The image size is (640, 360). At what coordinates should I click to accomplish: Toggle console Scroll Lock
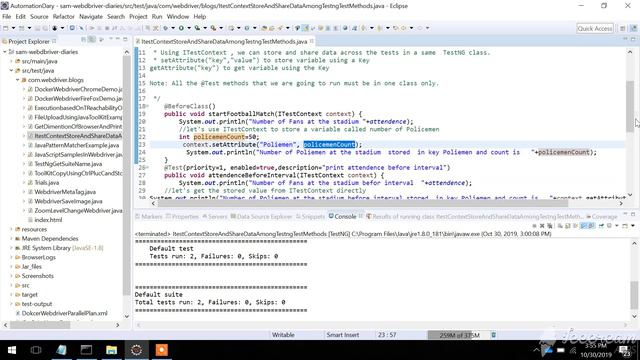(x=567, y=226)
